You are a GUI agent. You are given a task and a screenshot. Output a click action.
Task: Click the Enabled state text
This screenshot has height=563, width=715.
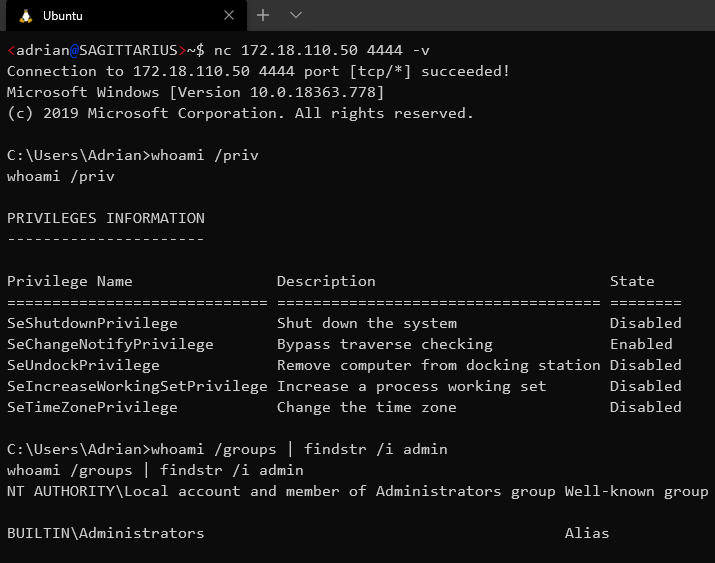(641, 344)
